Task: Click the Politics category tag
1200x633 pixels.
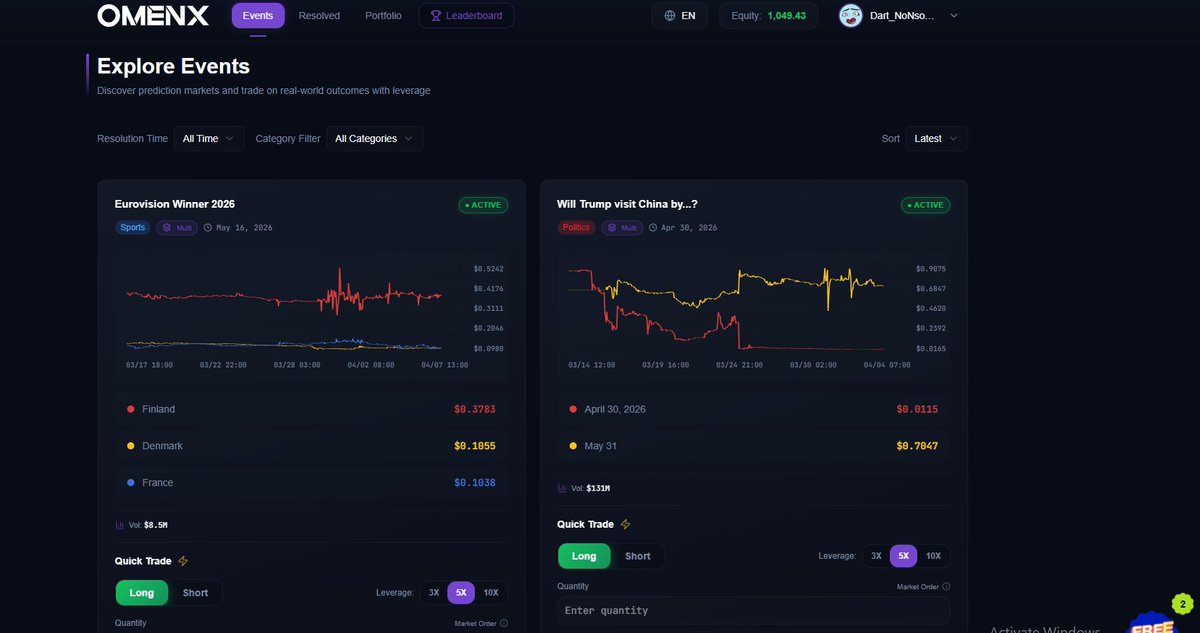Action: pyautogui.click(x=576, y=228)
